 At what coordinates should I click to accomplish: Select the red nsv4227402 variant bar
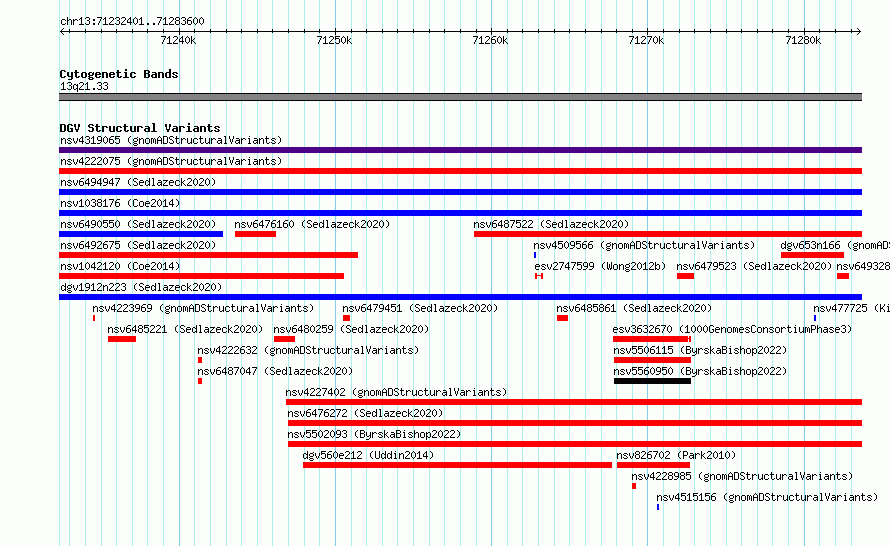574,402
